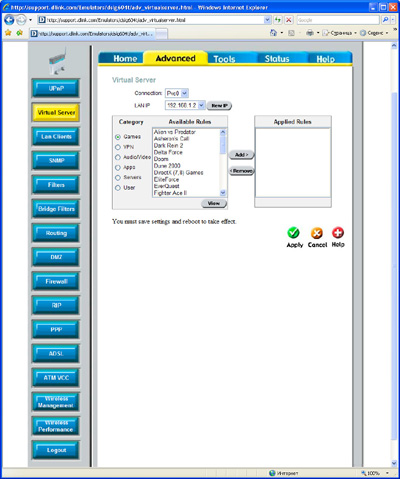Click the browser refresh icon
This screenshot has height=479, width=400.
click(x=278, y=20)
